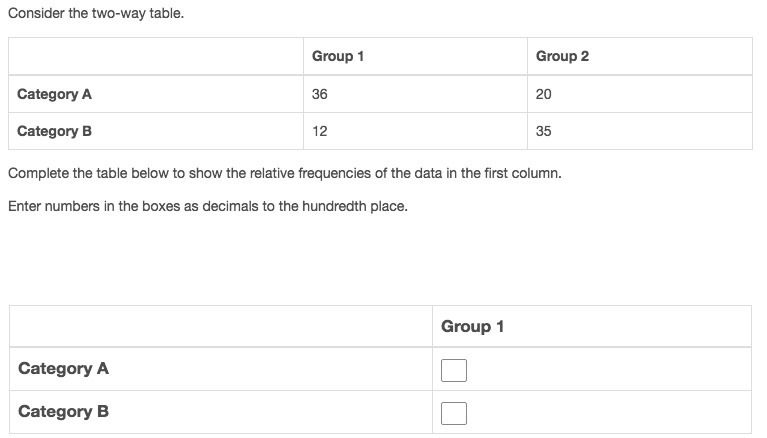Screen dimensions: 767x438
Task: Click the "Enter numbers in the boxes" instruction
Action: click(x=207, y=207)
